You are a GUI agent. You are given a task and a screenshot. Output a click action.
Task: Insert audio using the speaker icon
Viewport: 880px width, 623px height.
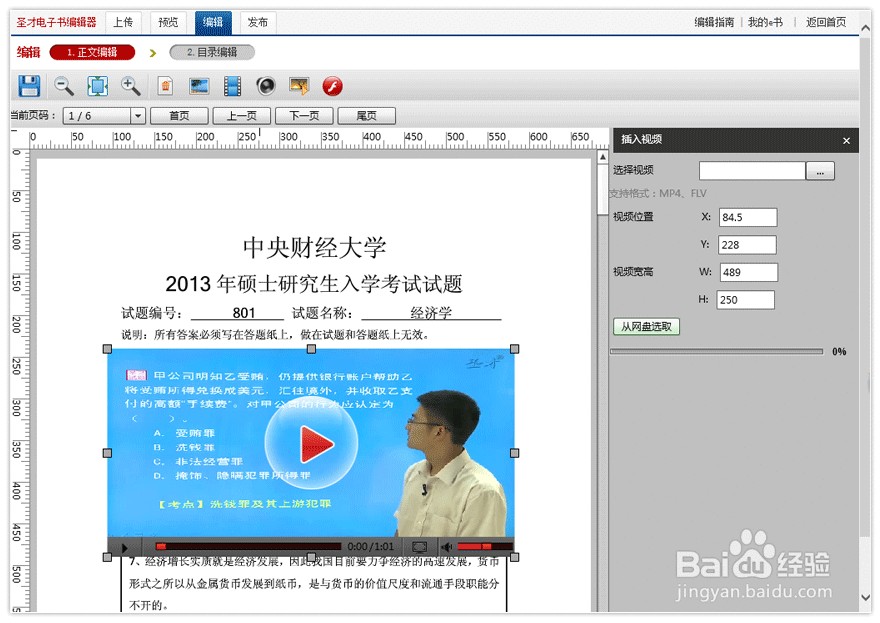point(266,86)
